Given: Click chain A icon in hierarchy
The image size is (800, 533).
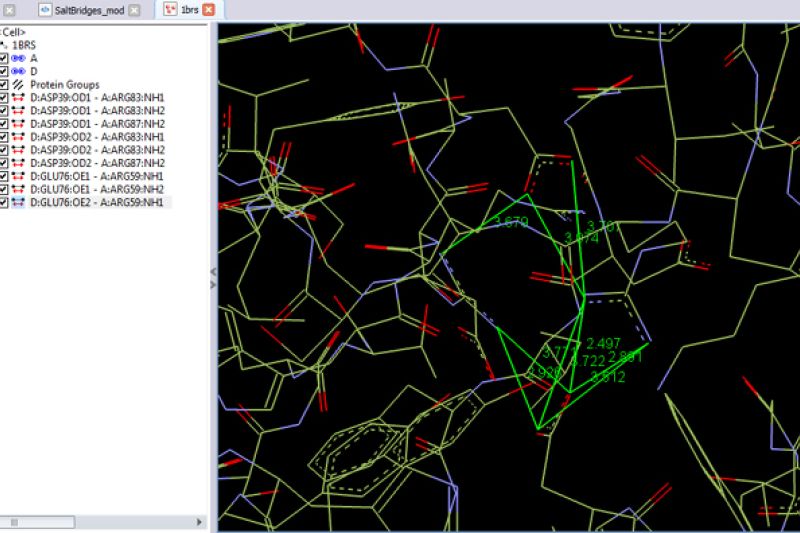Looking at the screenshot, I should [18, 58].
